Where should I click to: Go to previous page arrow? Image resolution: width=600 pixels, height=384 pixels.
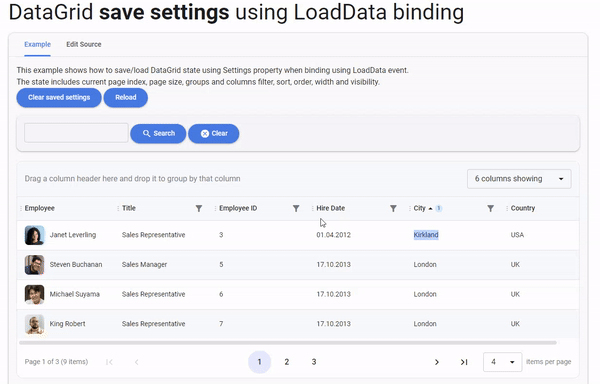(137, 362)
